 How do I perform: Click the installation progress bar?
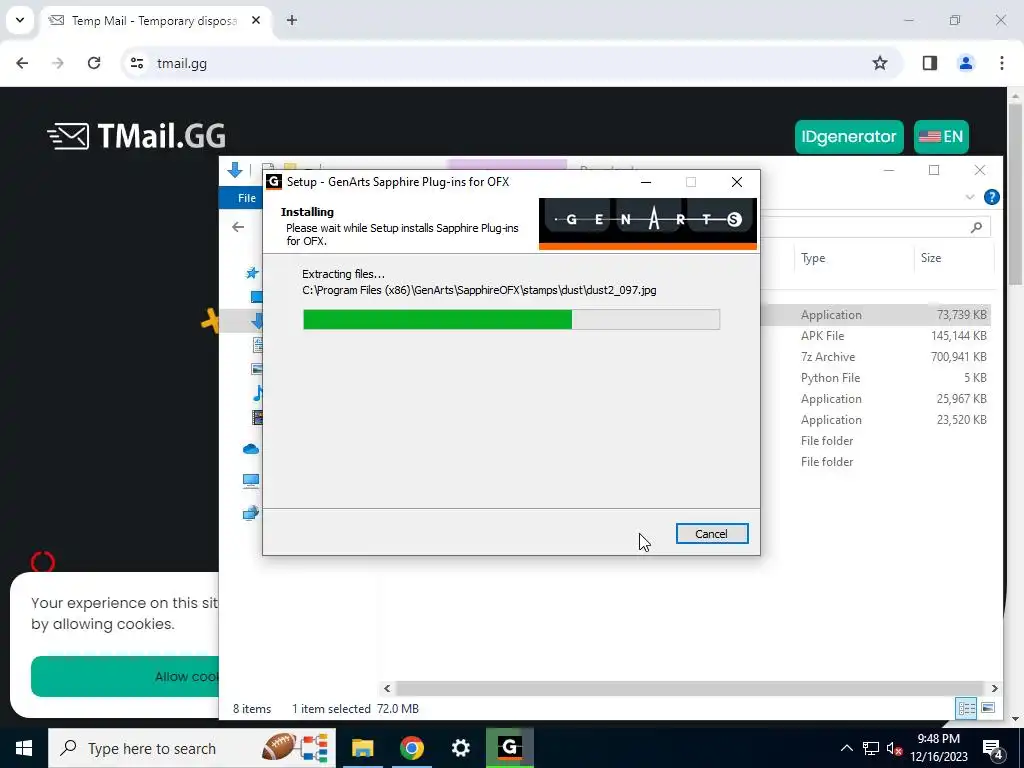pyautogui.click(x=511, y=319)
